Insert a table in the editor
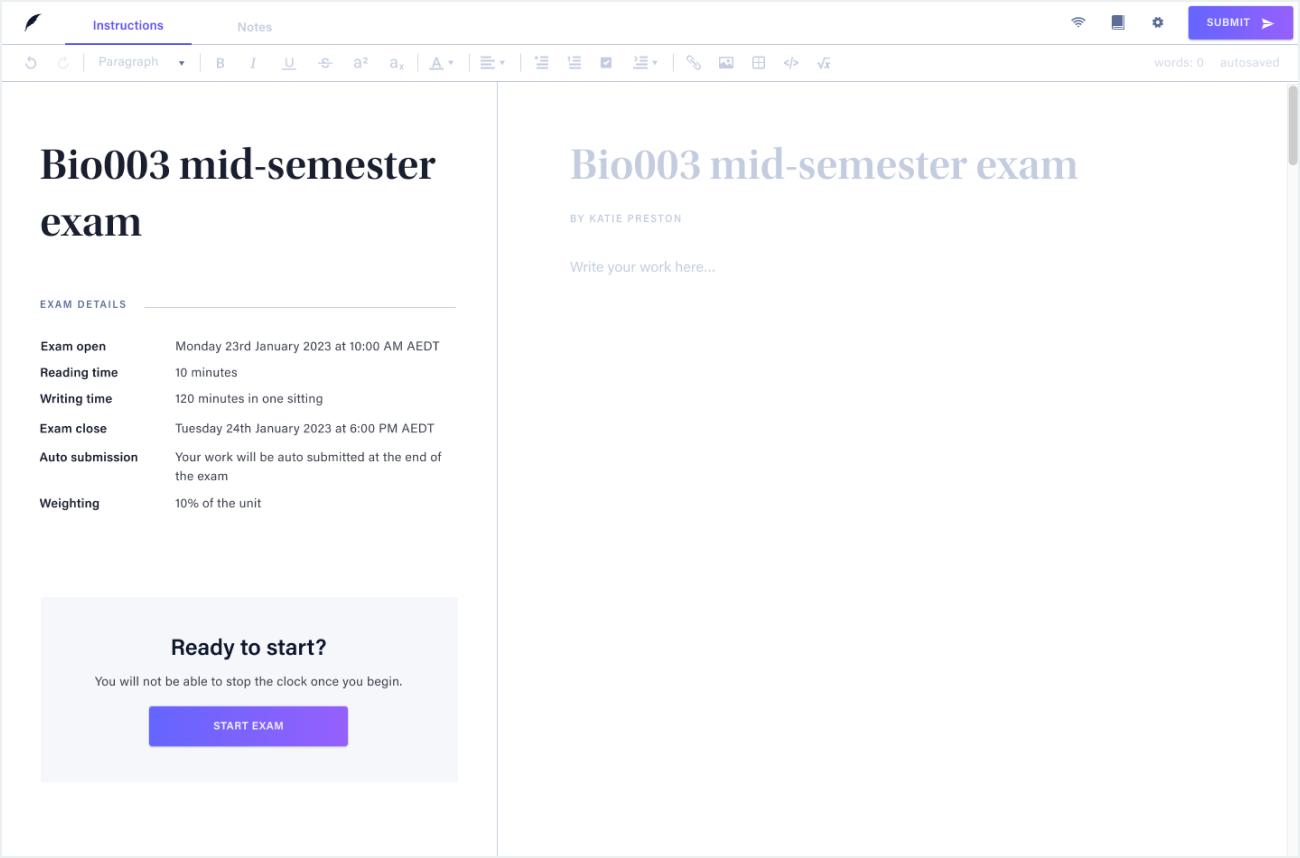Screen dimensions: 1300x858 [759, 63]
